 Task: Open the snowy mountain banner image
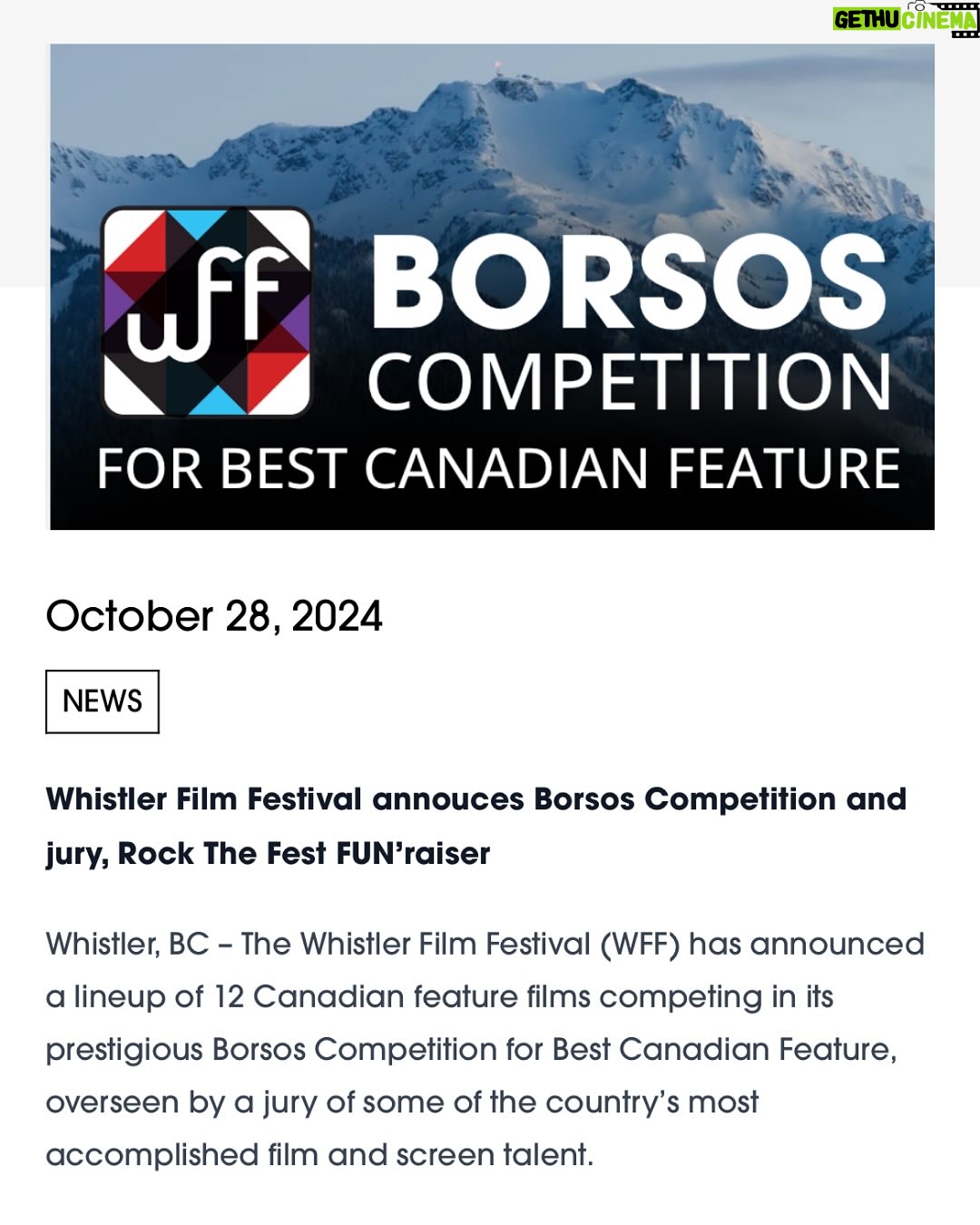[492, 287]
